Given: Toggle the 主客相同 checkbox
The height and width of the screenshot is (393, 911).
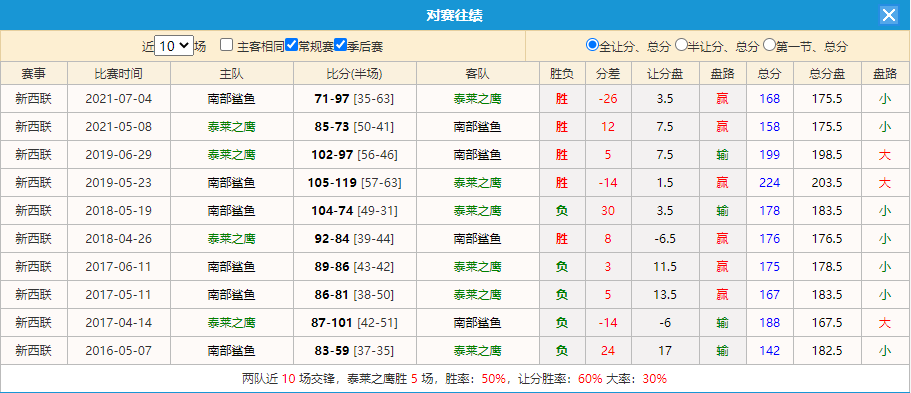Looking at the screenshot, I should 227,45.
